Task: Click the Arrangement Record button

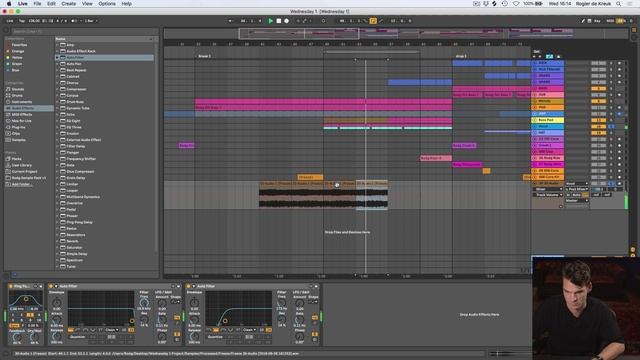Action: point(287,21)
